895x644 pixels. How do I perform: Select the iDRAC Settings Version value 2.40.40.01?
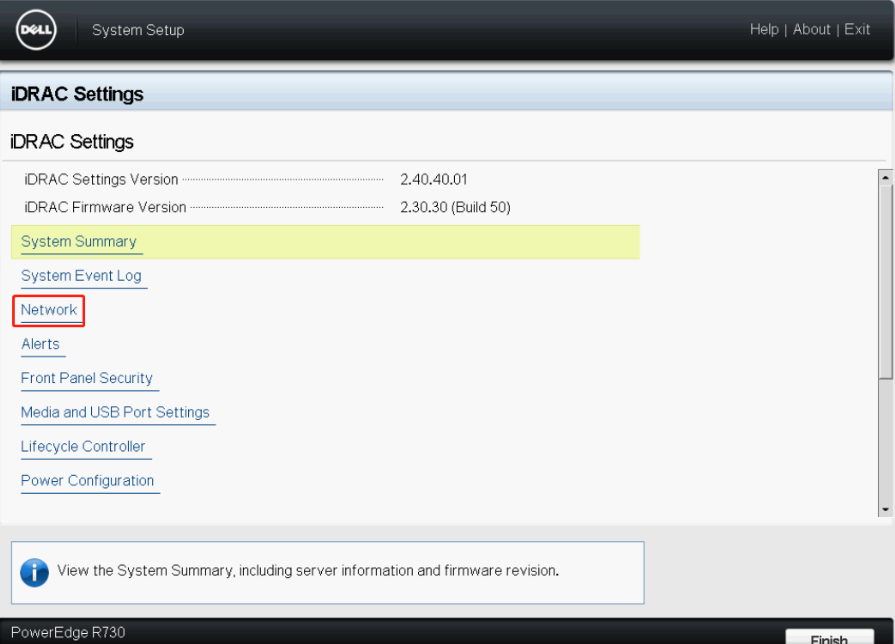434,180
